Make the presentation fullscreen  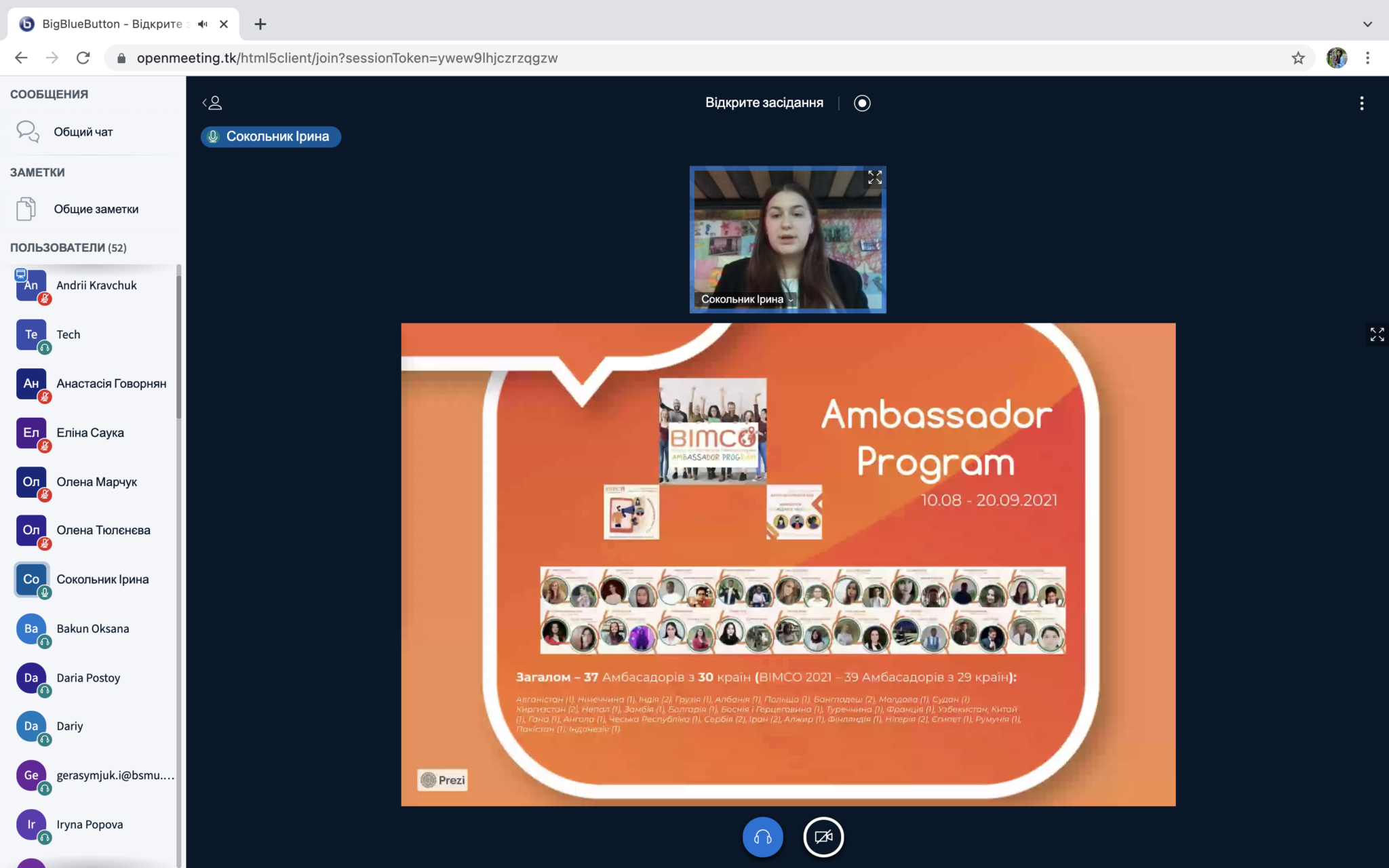point(1377,334)
